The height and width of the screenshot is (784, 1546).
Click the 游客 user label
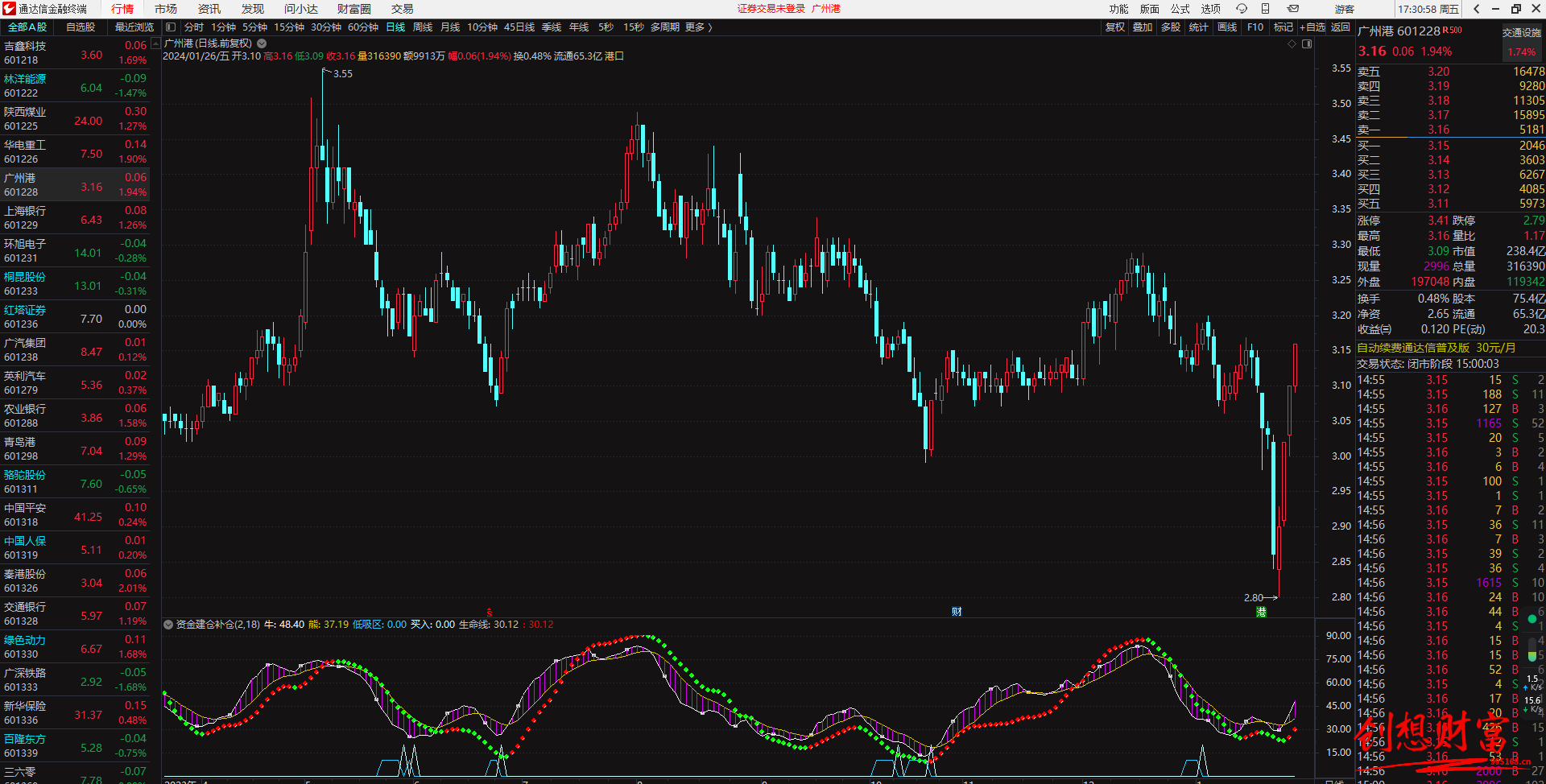[1345, 9]
